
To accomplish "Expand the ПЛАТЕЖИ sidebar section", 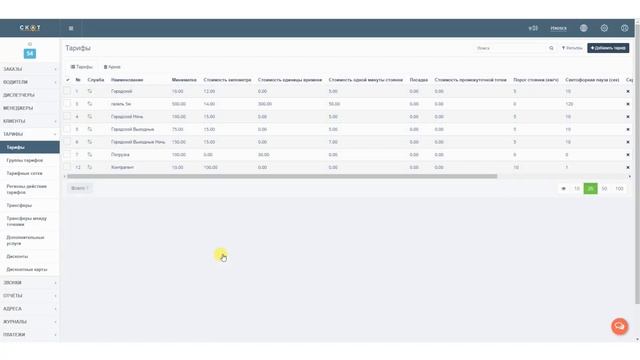I will (x=30, y=335).
